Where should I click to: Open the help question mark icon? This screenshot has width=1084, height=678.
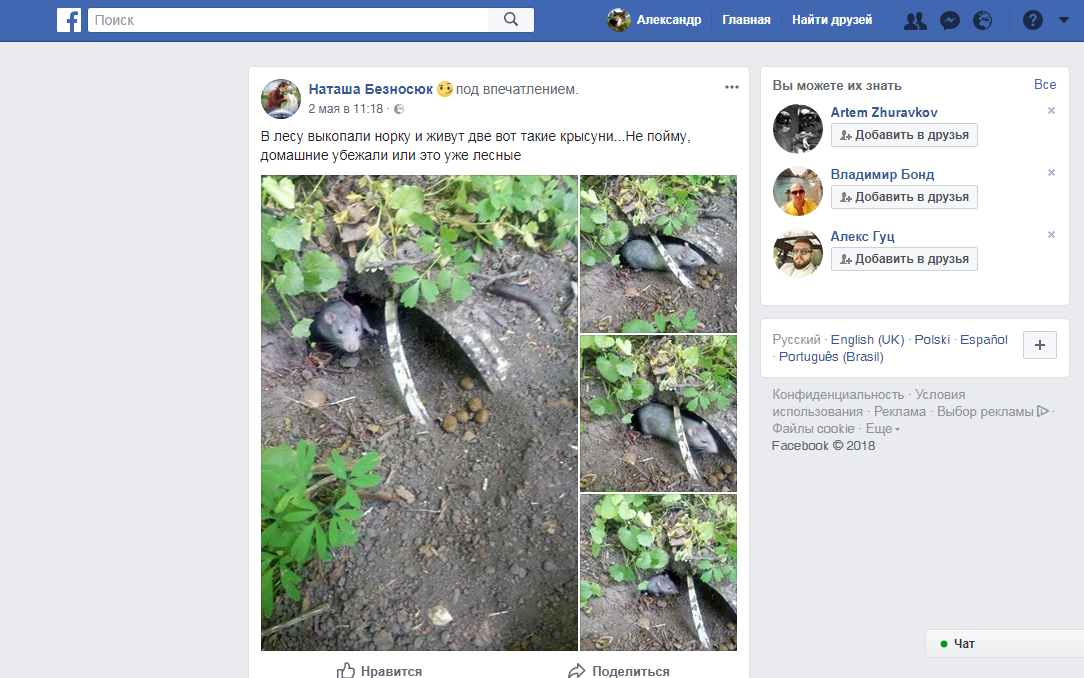coord(1033,20)
